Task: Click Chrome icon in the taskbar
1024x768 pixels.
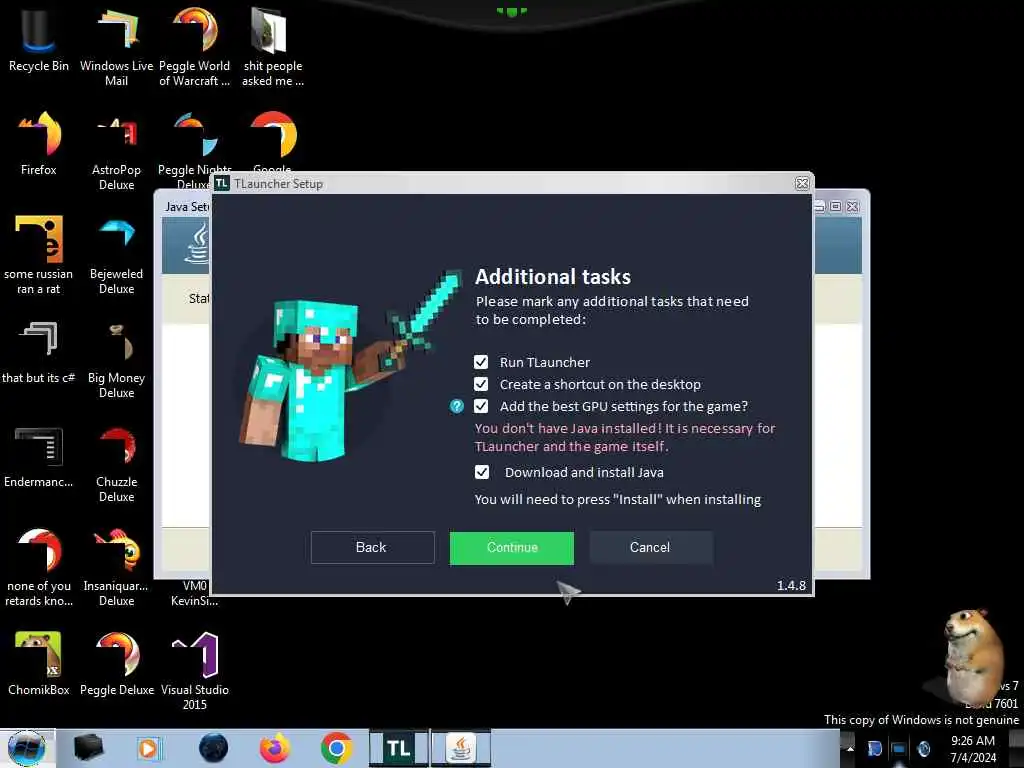Action: click(x=336, y=748)
